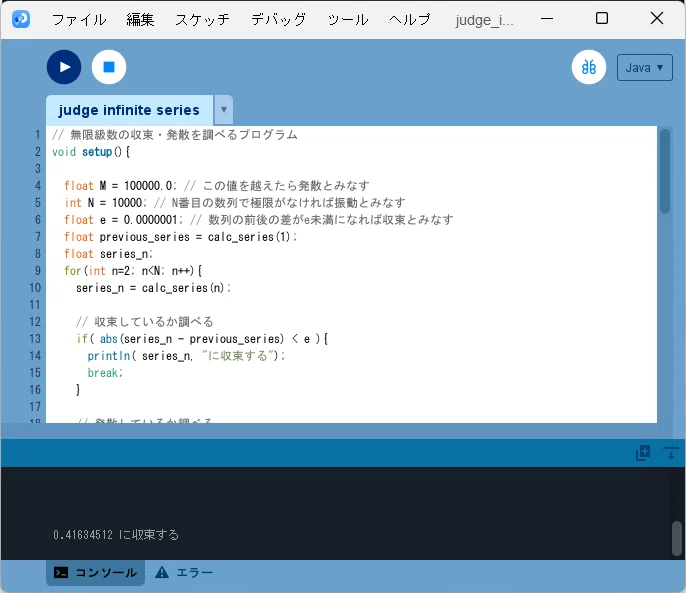Open the ツール menu

[348, 19]
